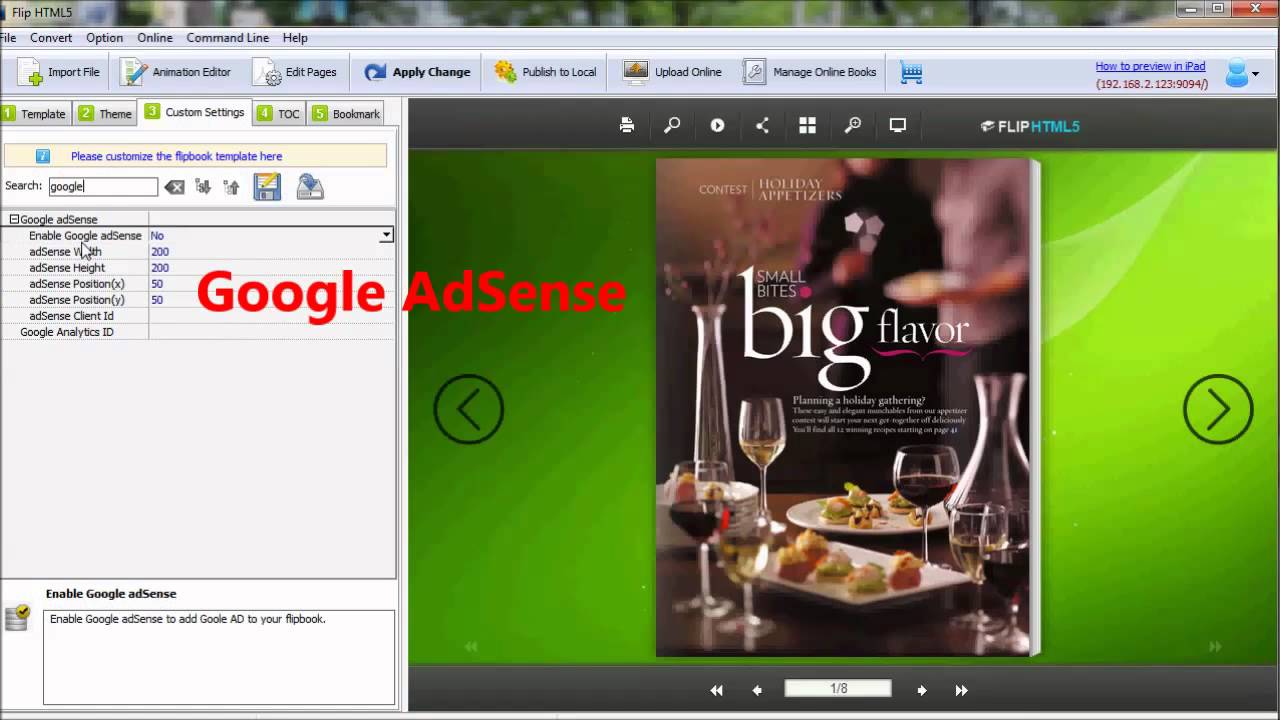Click the search field containing 'google'

[103, 186]
